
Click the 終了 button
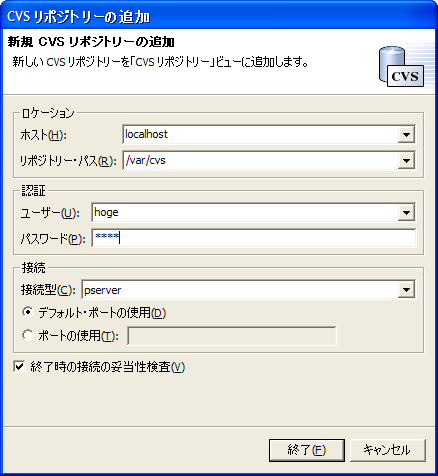pos(307,450)
